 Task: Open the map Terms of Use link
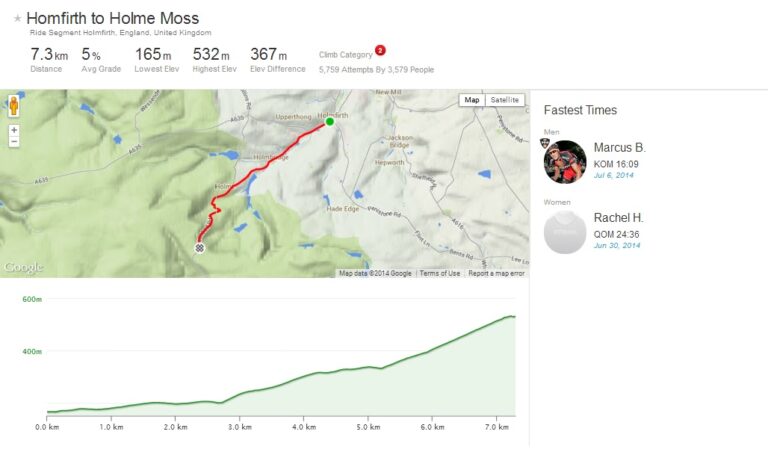click(x=440, y=273)
